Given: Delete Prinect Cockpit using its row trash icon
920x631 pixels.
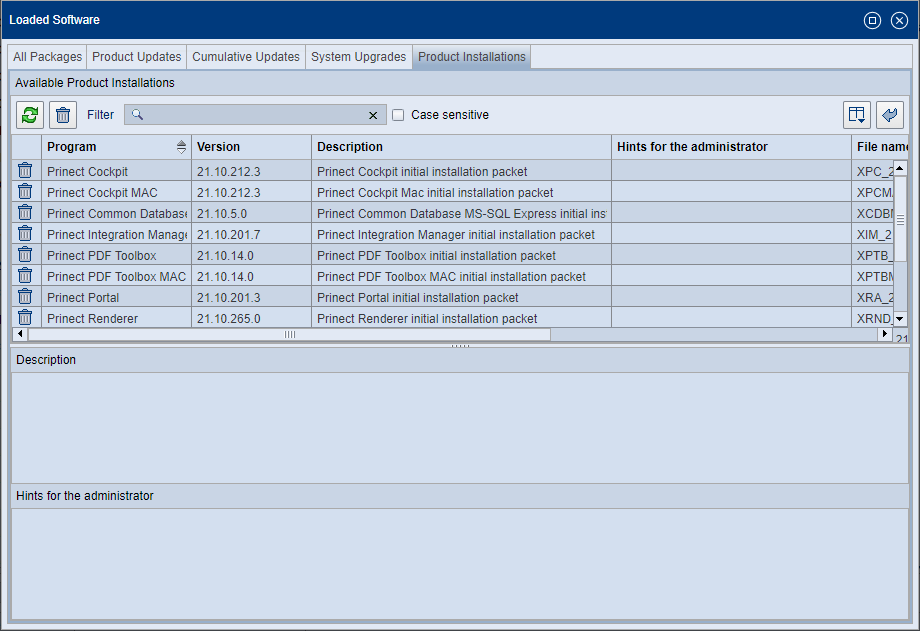Looking at the screenshot, I should tap(24, 171).
